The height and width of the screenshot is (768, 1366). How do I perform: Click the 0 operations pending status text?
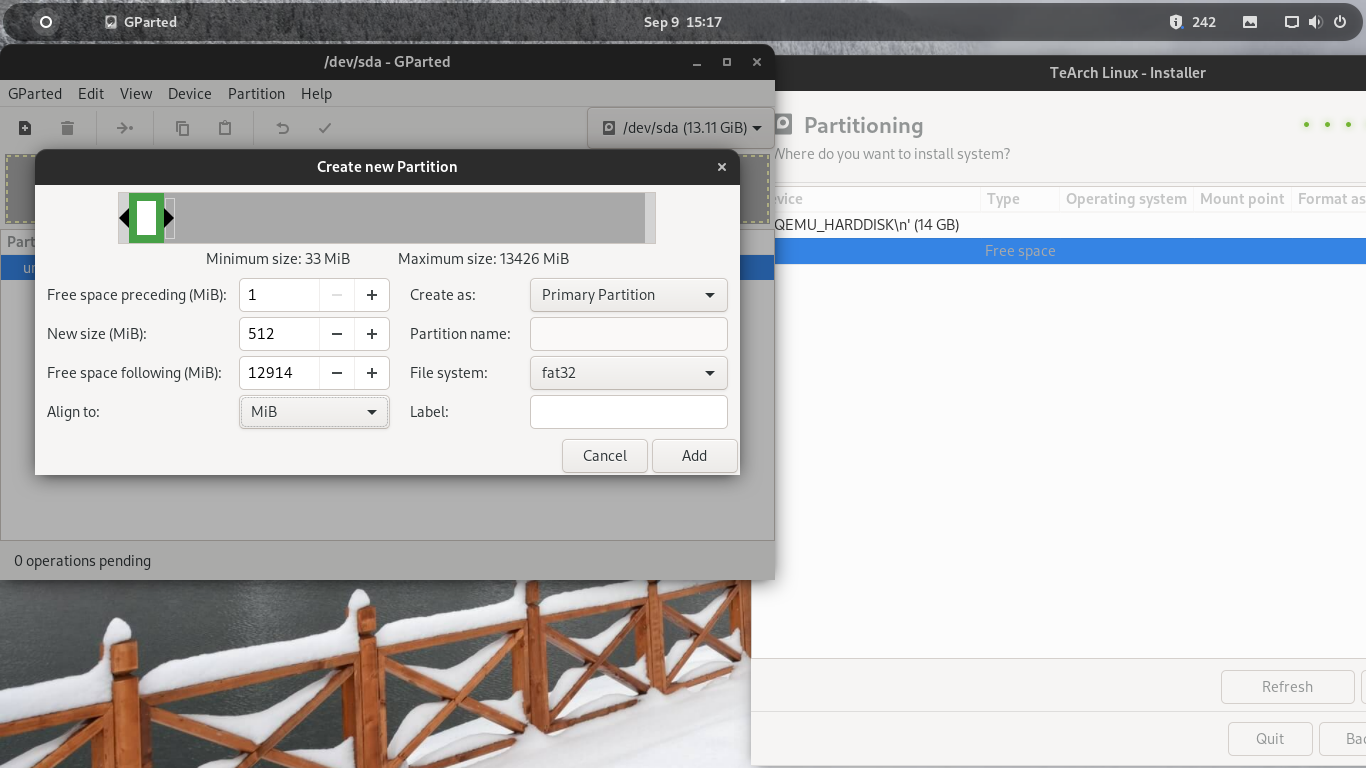[x=83, y=561]
